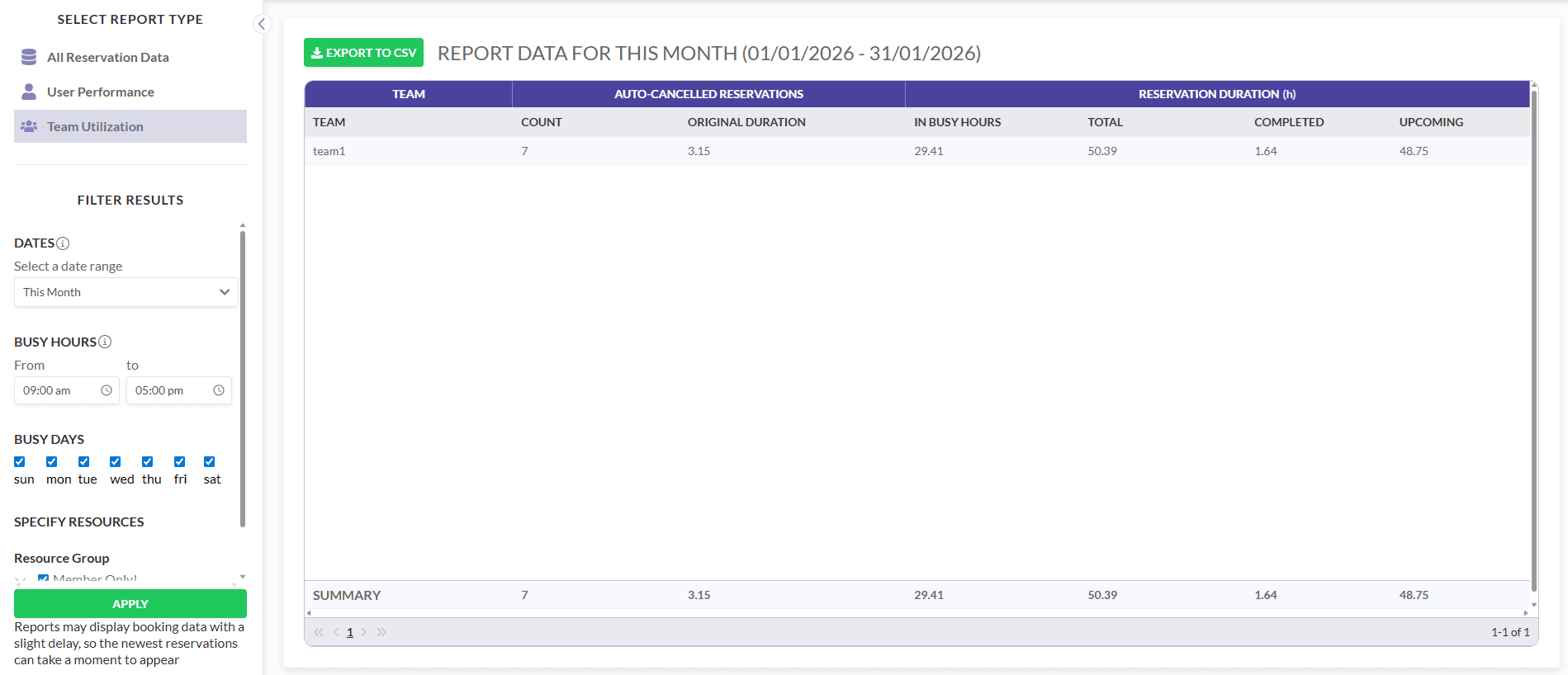
Task: Click the Export to CSV button
Action: [363, 53]
